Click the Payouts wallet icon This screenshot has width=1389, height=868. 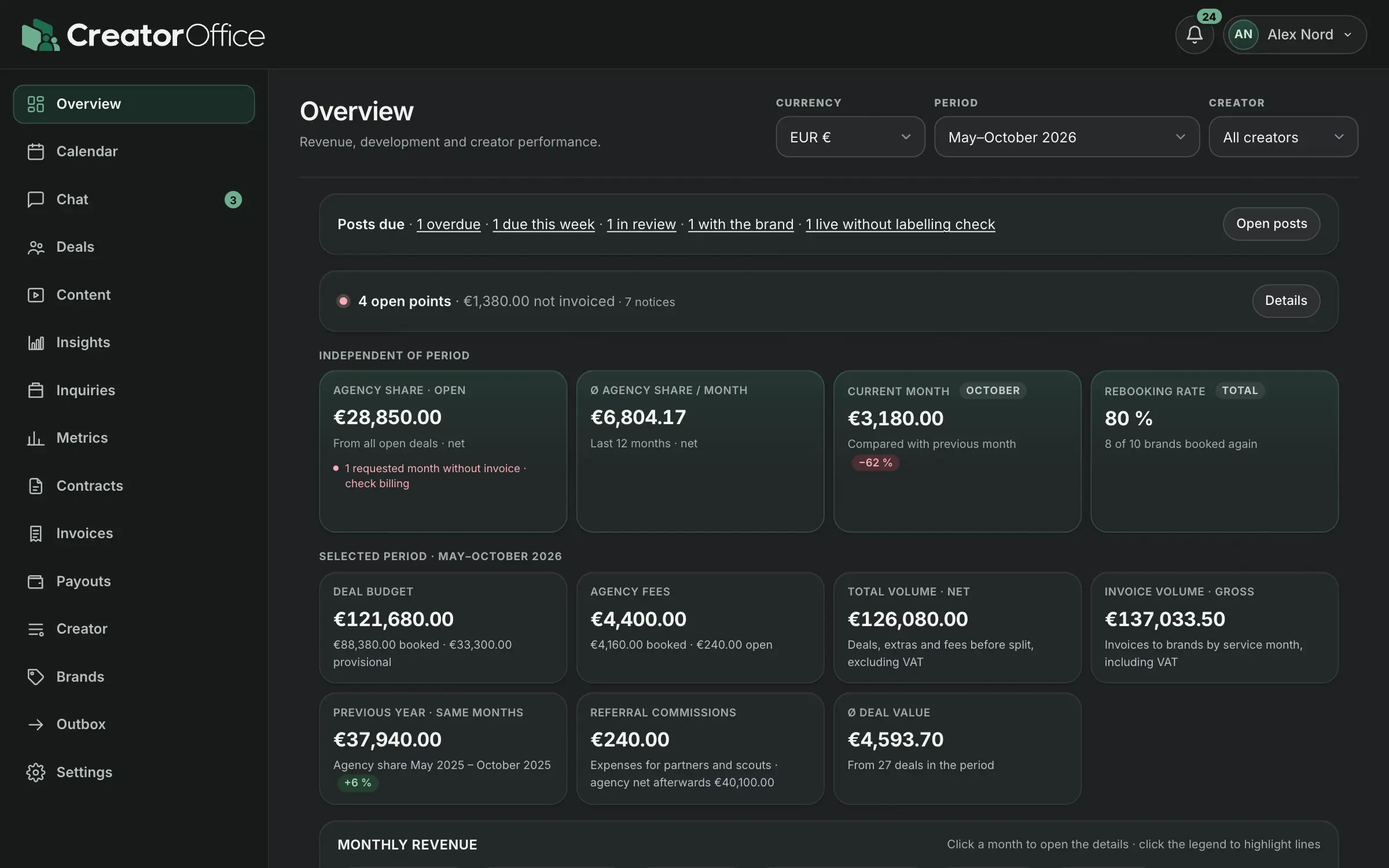[36, 582]
